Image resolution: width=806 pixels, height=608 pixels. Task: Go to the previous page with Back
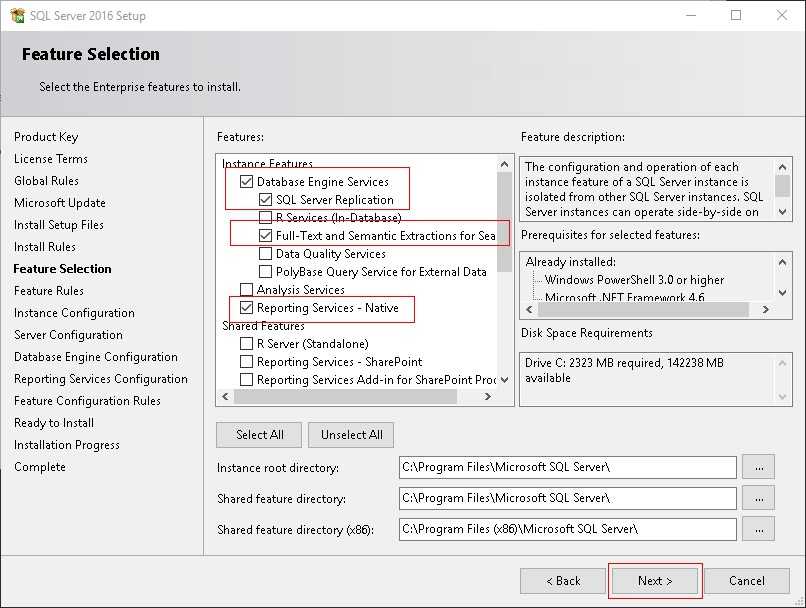(x=563, y=581)
